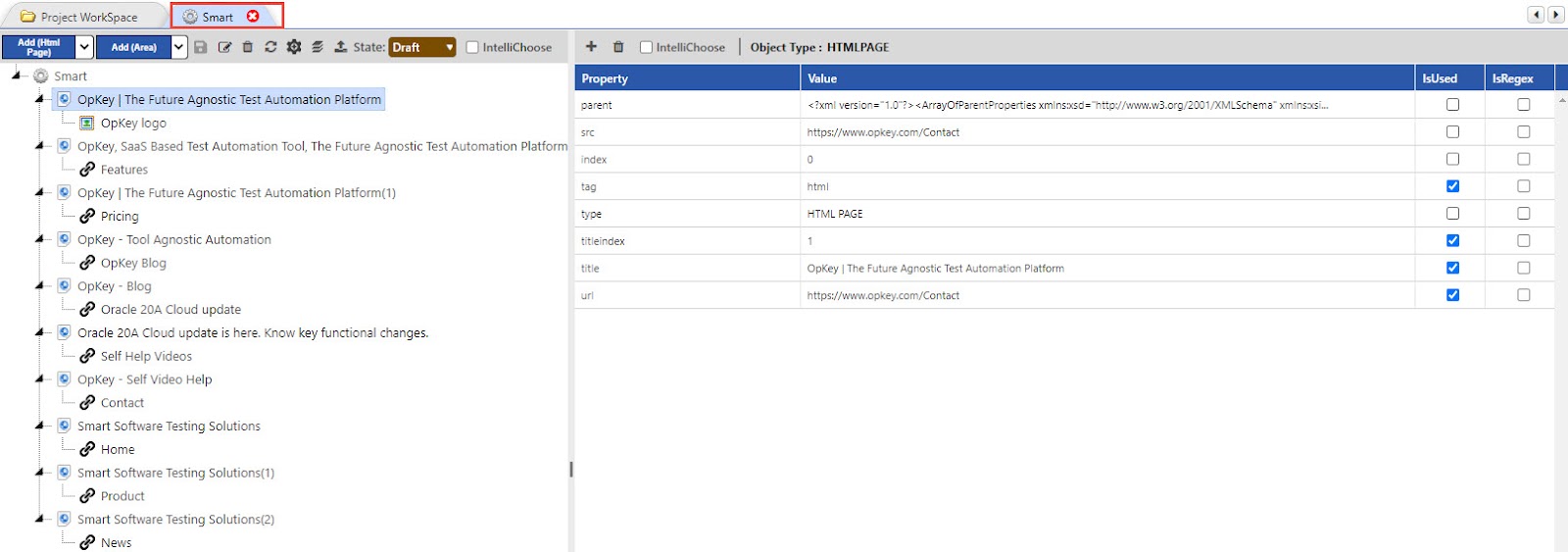Screen dimensions: 1568x552
Task: Open the gear settings icon in the toolbar
Action: [x=294, y=47]
